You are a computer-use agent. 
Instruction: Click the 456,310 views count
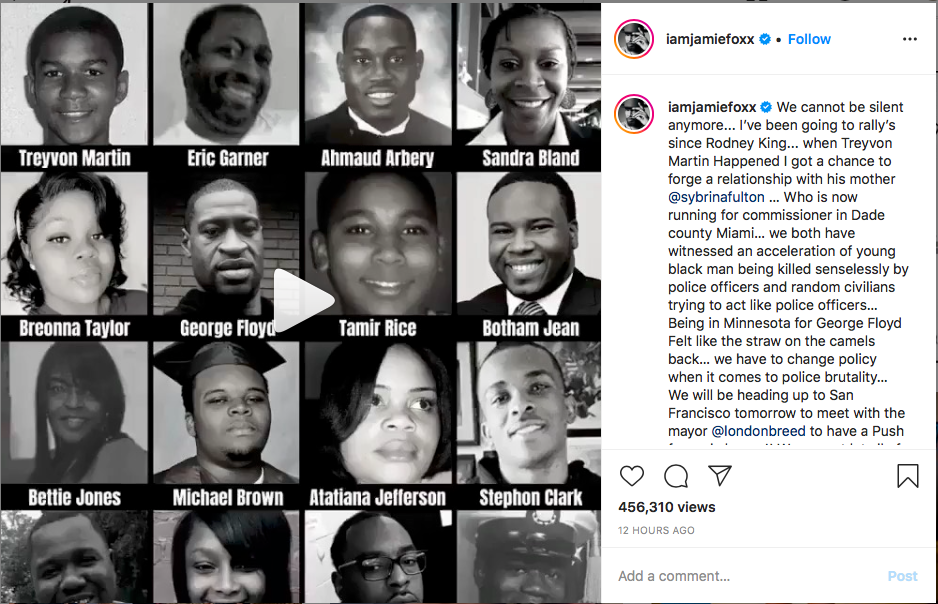(x=667, y=507)
